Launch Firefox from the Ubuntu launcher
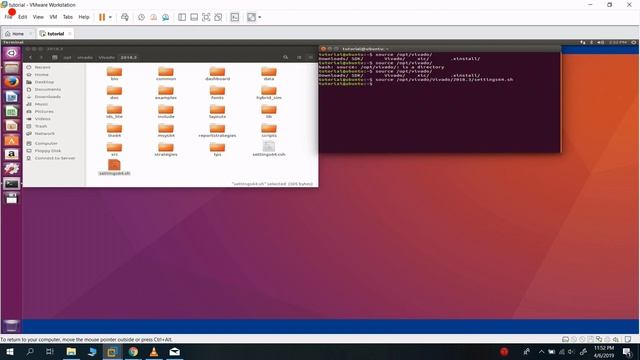640x360 pixels. tap(11, 82)
